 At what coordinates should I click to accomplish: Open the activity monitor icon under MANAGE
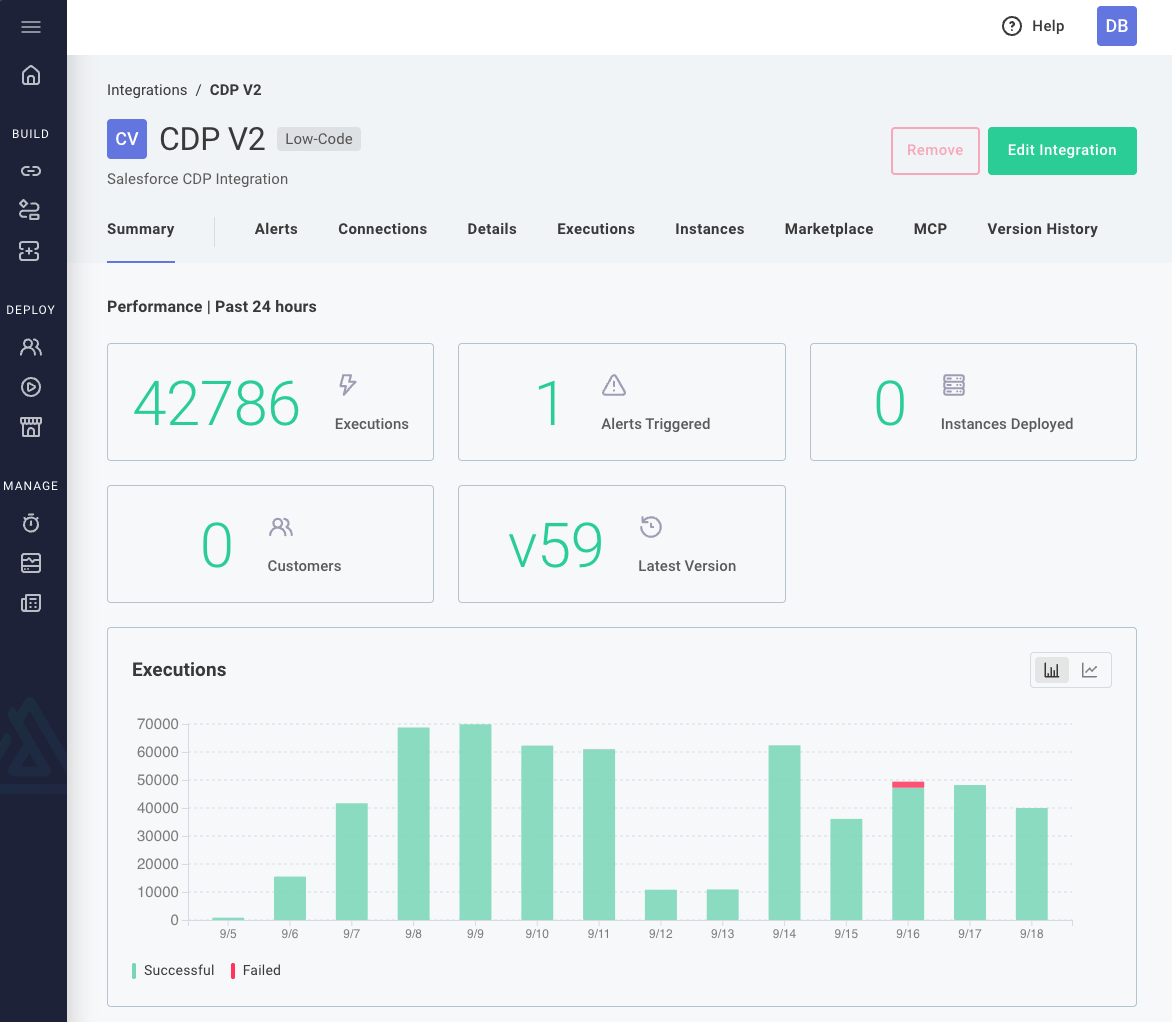tap(31, 563)
